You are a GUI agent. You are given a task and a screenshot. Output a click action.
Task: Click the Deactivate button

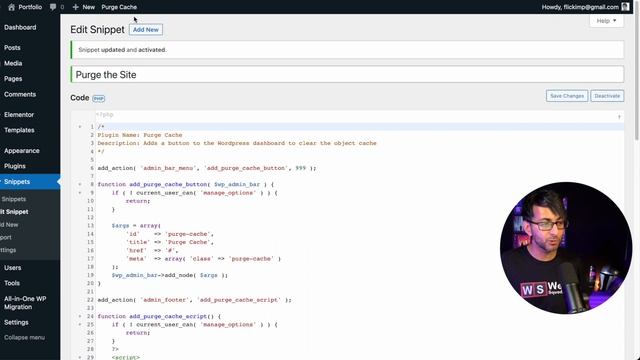[607, 96]
